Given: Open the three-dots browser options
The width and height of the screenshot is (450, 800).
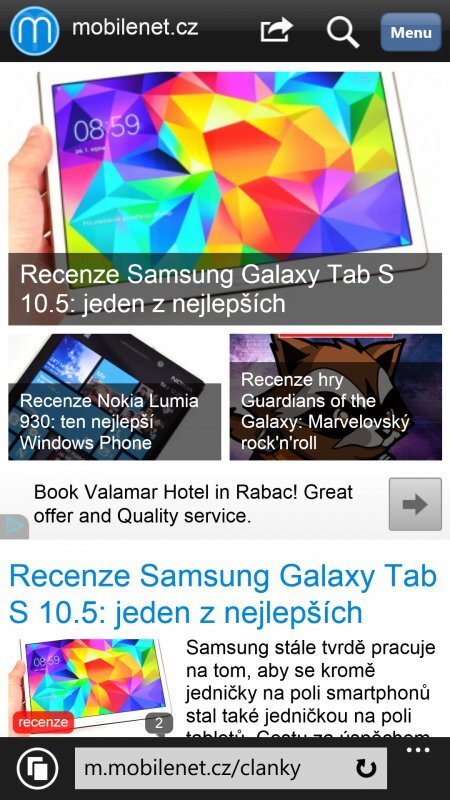Looking at the screenshot, I should click(x=418, y=750).
